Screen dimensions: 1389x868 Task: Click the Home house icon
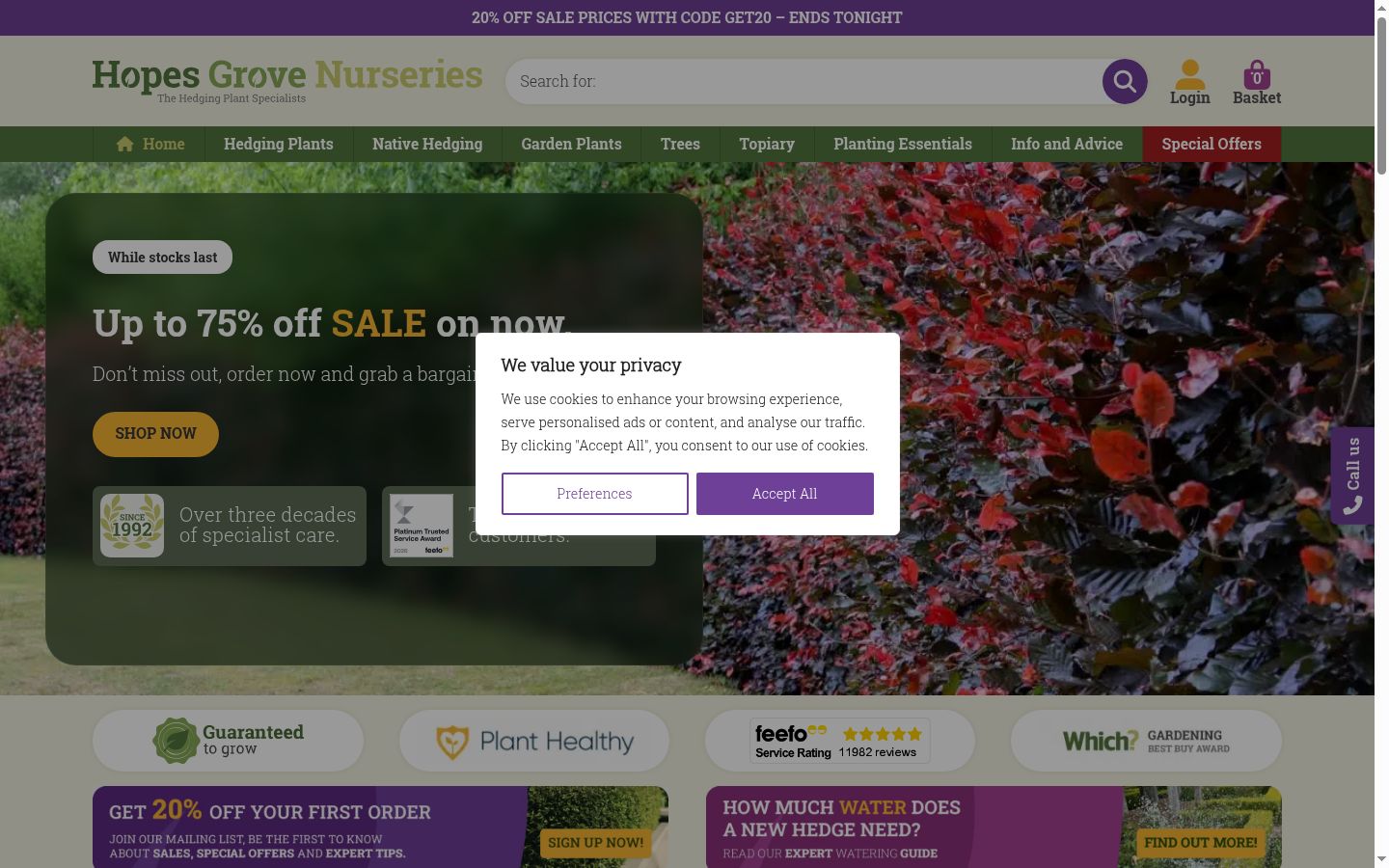pos(124,144)
